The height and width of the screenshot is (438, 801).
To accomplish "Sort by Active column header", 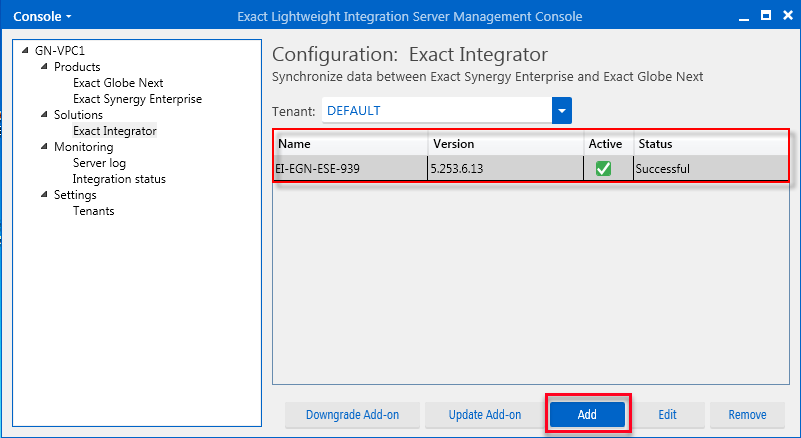I will click(x=608, y=144).
